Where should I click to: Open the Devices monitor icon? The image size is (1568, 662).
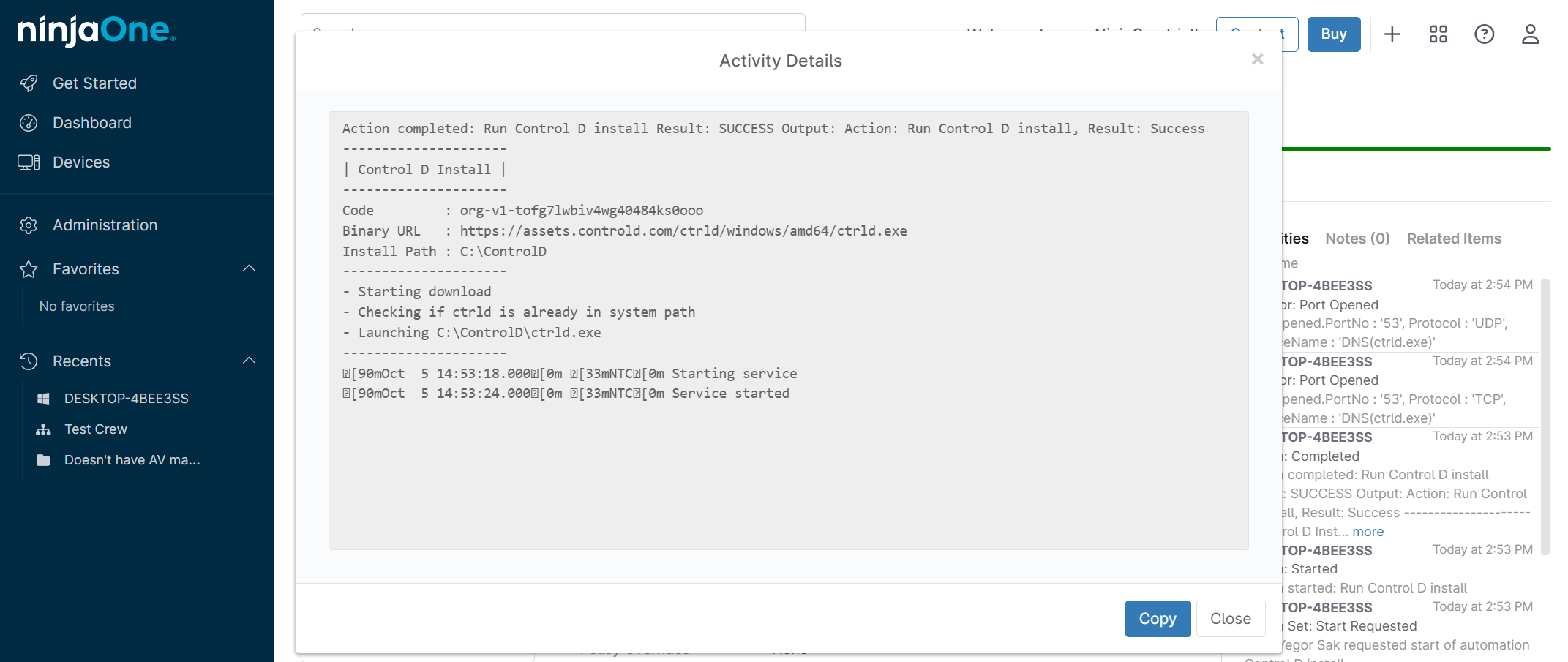pyautogui.click(x=29, y=162)
